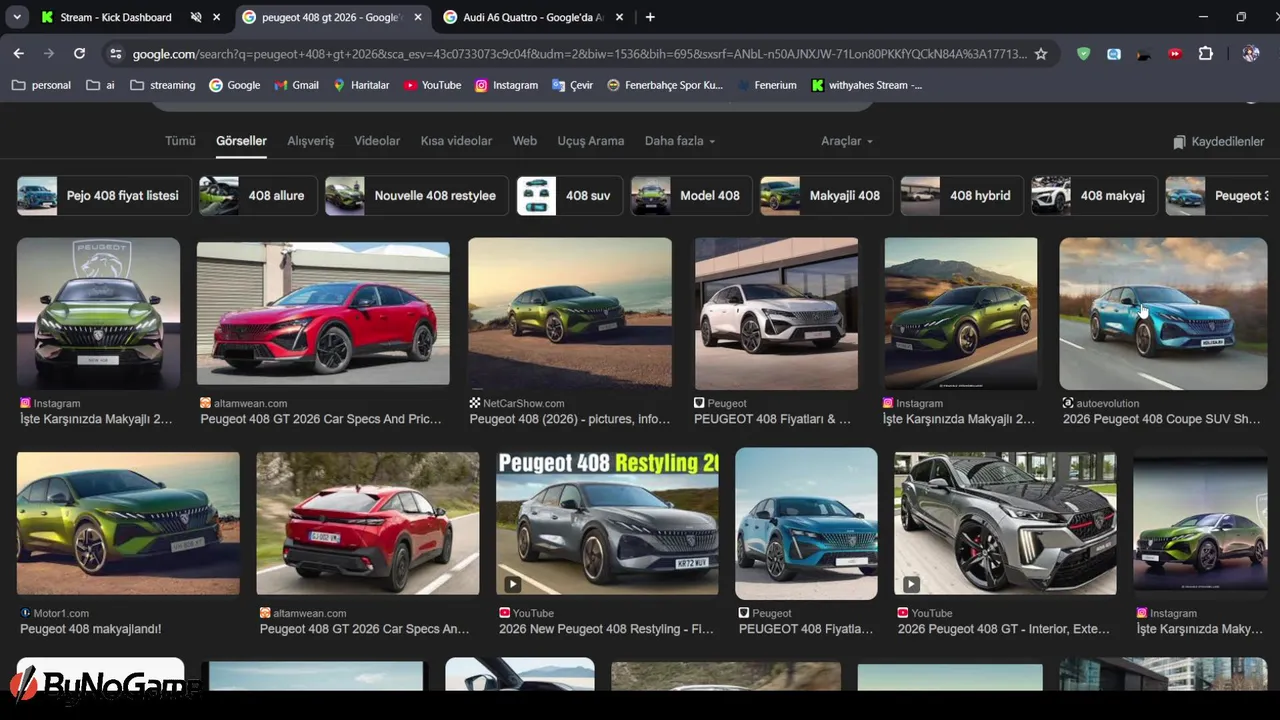The image size is (1280, 720).
Task: Bookmark this page with the star icon
Action: [x=1041, y=54]
